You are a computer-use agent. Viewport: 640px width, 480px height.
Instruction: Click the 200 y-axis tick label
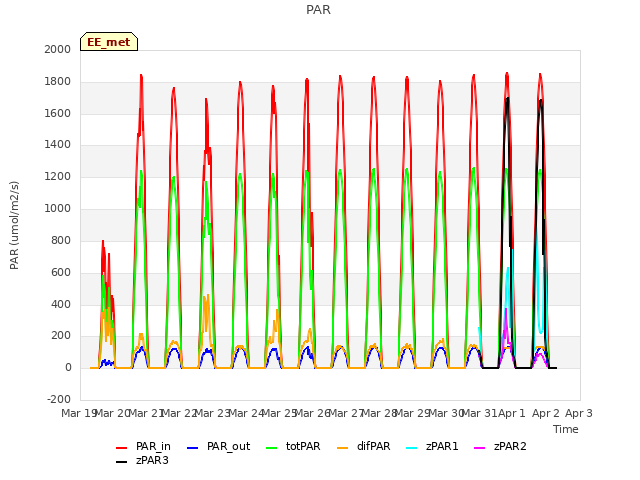pos(61,336)
